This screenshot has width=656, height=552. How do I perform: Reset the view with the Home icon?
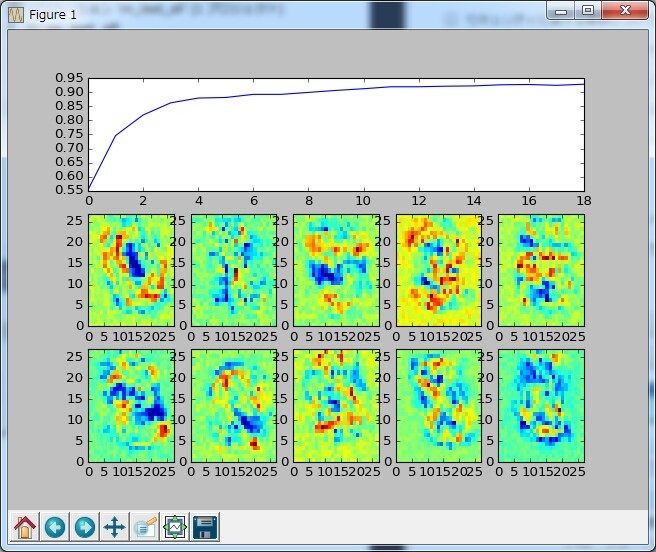pyautogui.click(x=25, y=526)
